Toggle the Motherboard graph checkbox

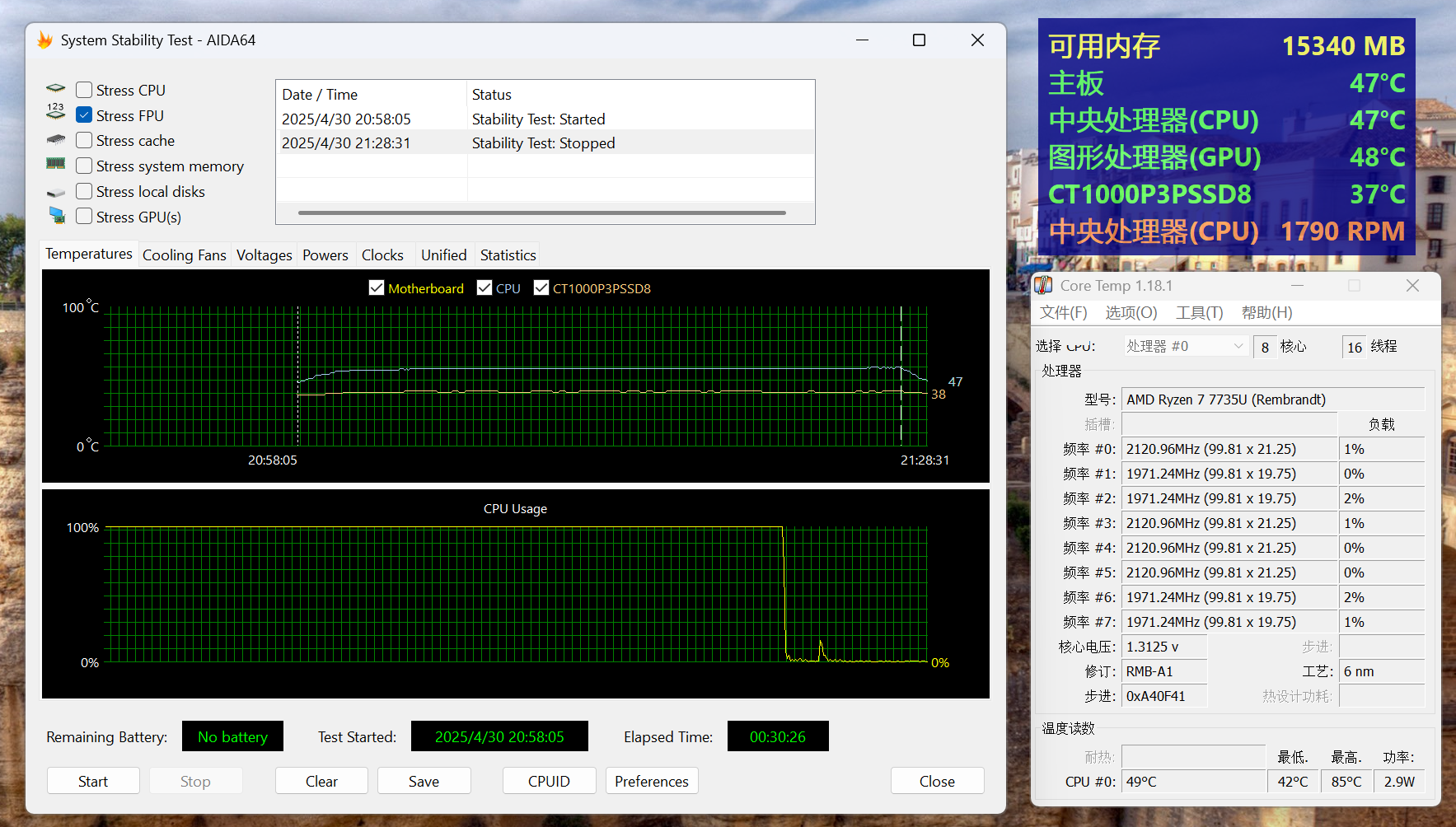377,287
